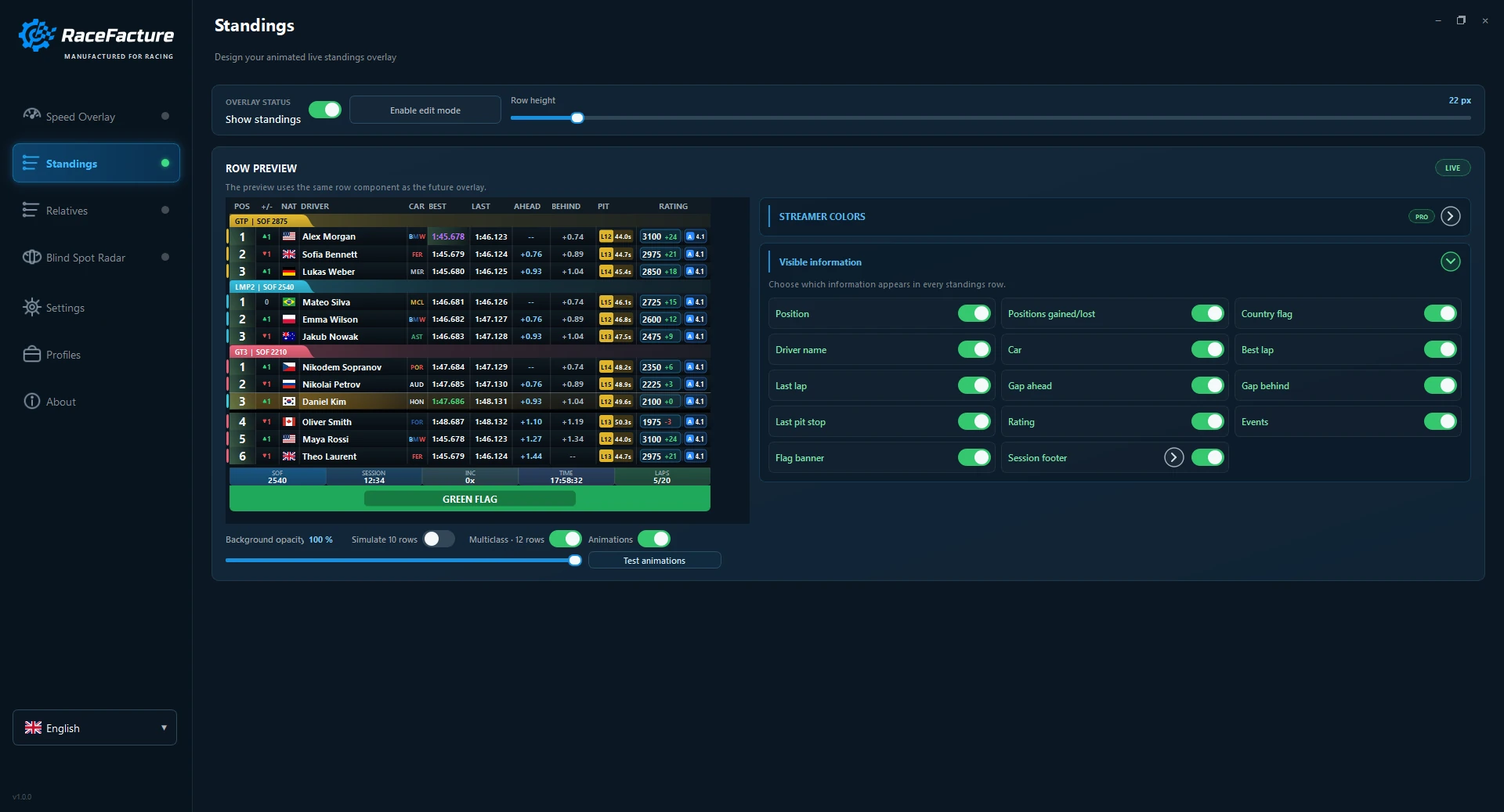The image size is (1504, 812).
Task: Click the STREAMER COLORS heading
Action: pyautogui.click(x=822, y=217)
